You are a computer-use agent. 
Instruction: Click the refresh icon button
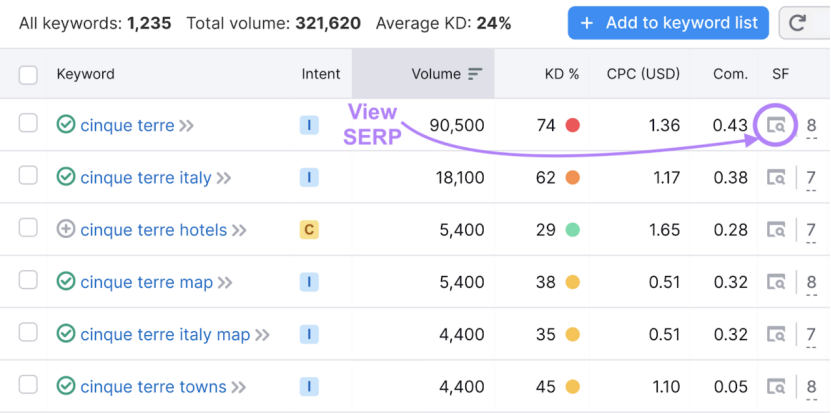[798, 23]
